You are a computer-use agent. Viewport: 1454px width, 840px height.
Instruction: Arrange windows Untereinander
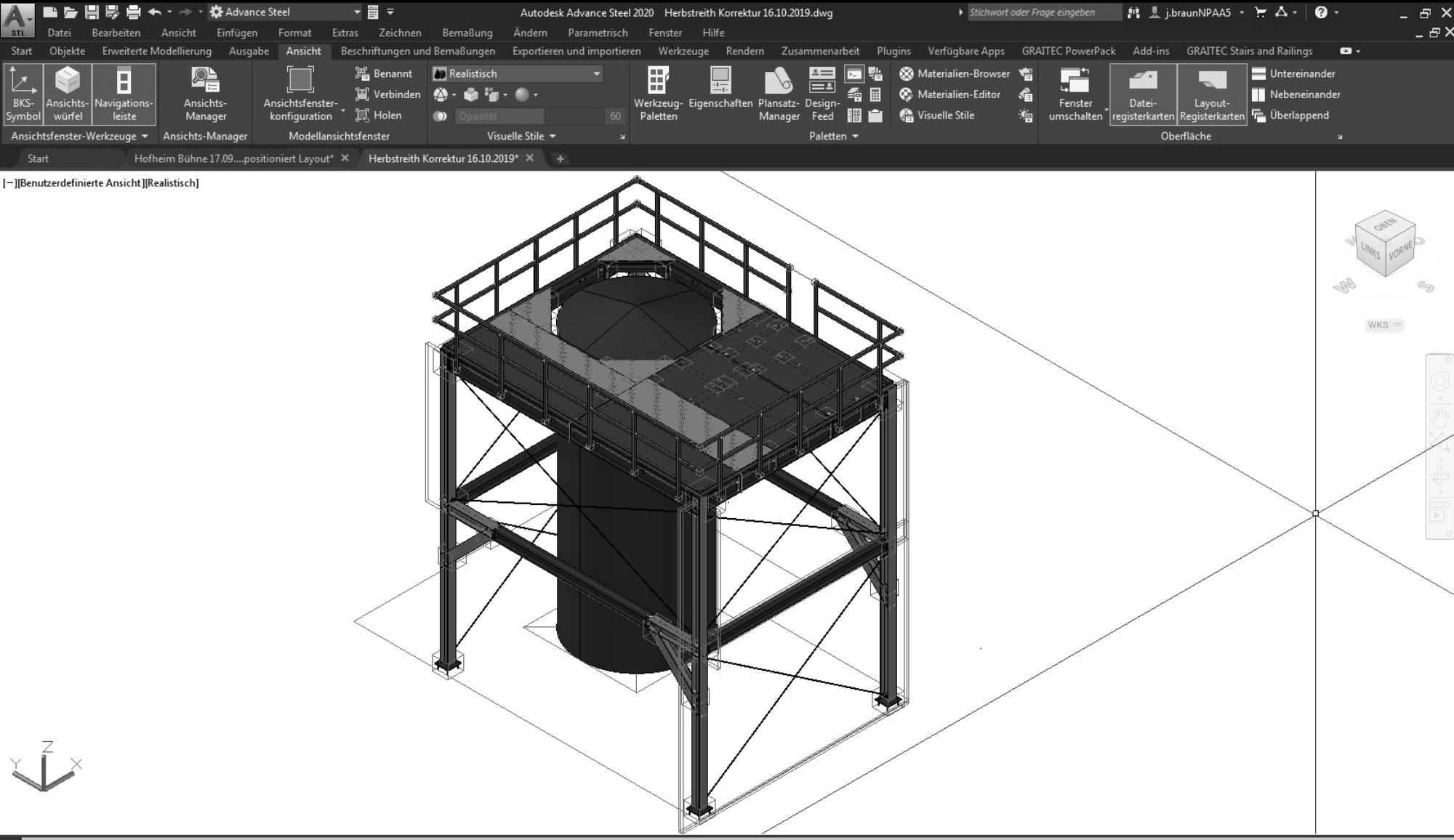pos(1293,73)
